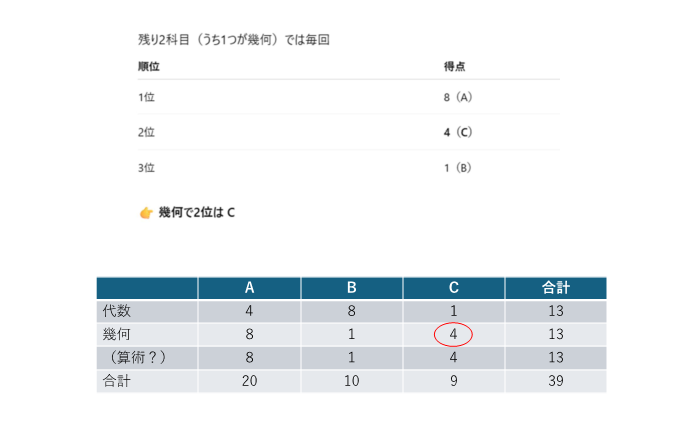Select the 合計 row label at the bottom

tap(117, 381)
